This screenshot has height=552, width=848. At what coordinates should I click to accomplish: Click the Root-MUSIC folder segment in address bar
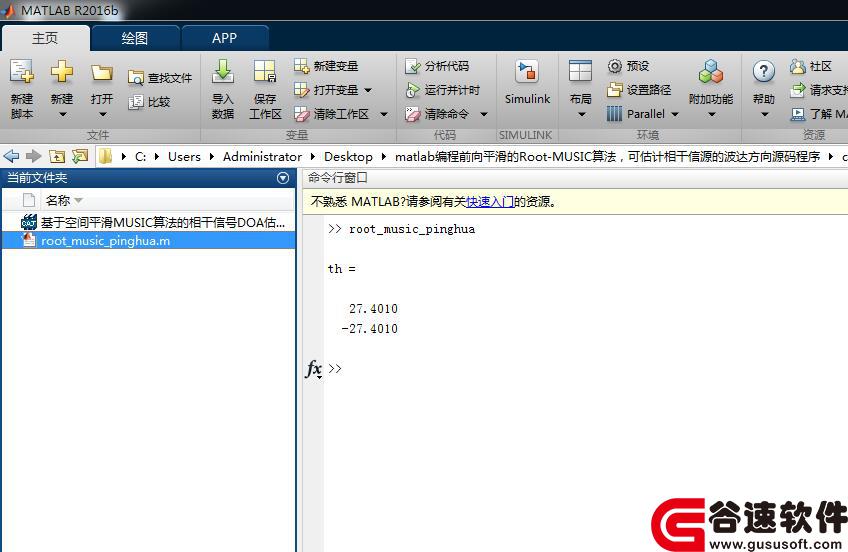click(x=607, y=157)
